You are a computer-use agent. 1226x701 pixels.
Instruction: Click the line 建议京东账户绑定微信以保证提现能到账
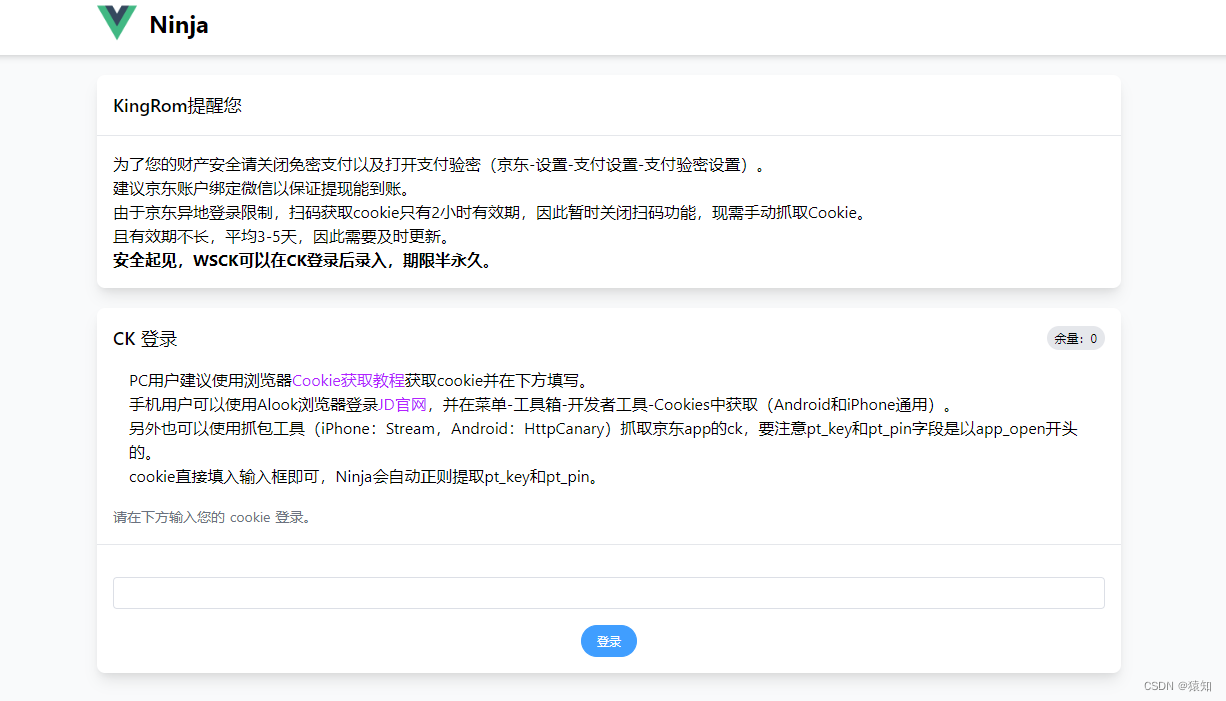tap(262, 189)
